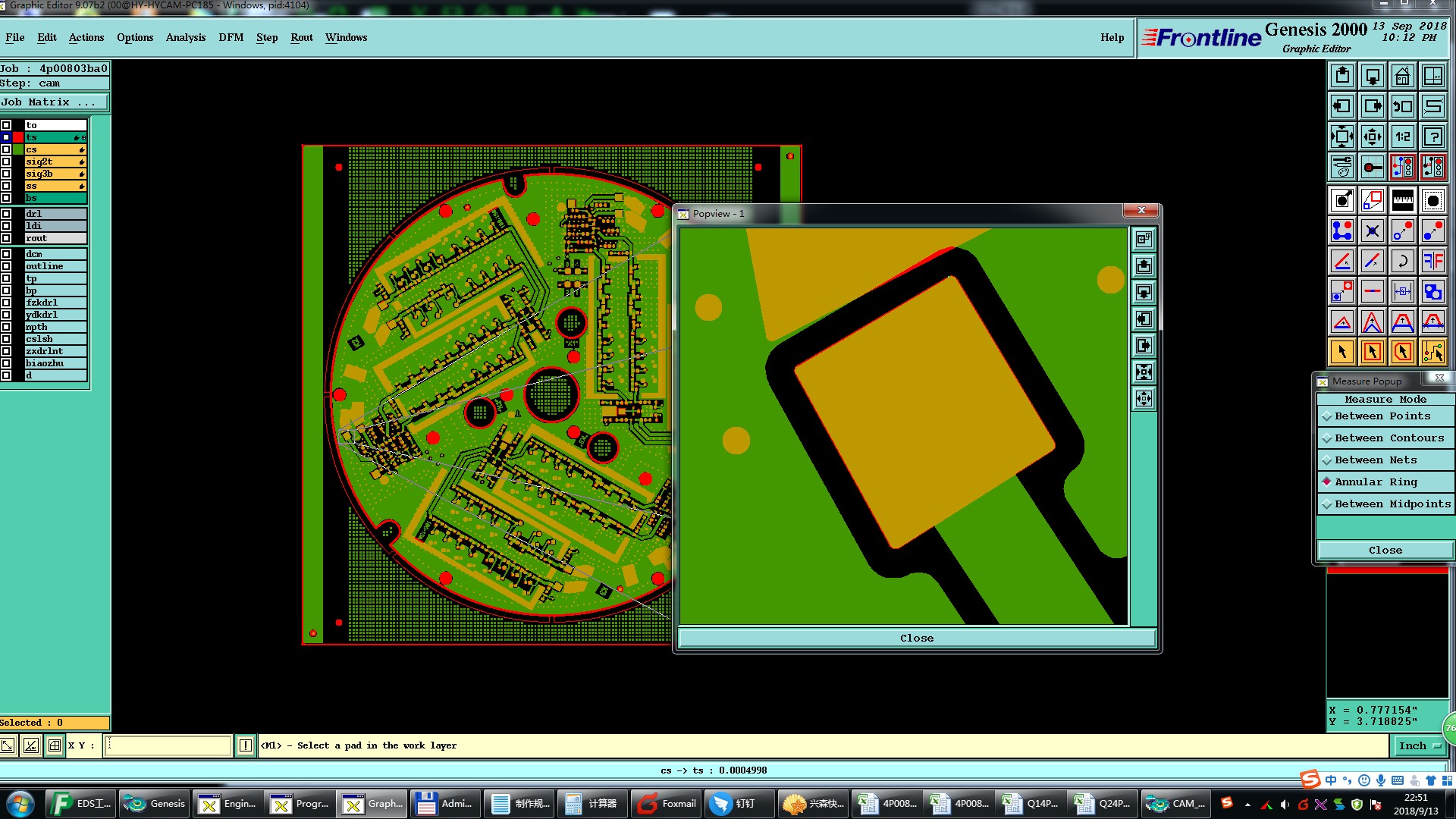This screenshot has width=1456, height=819.
Task: Select Between Contours measure mode
Action: 1384,438
